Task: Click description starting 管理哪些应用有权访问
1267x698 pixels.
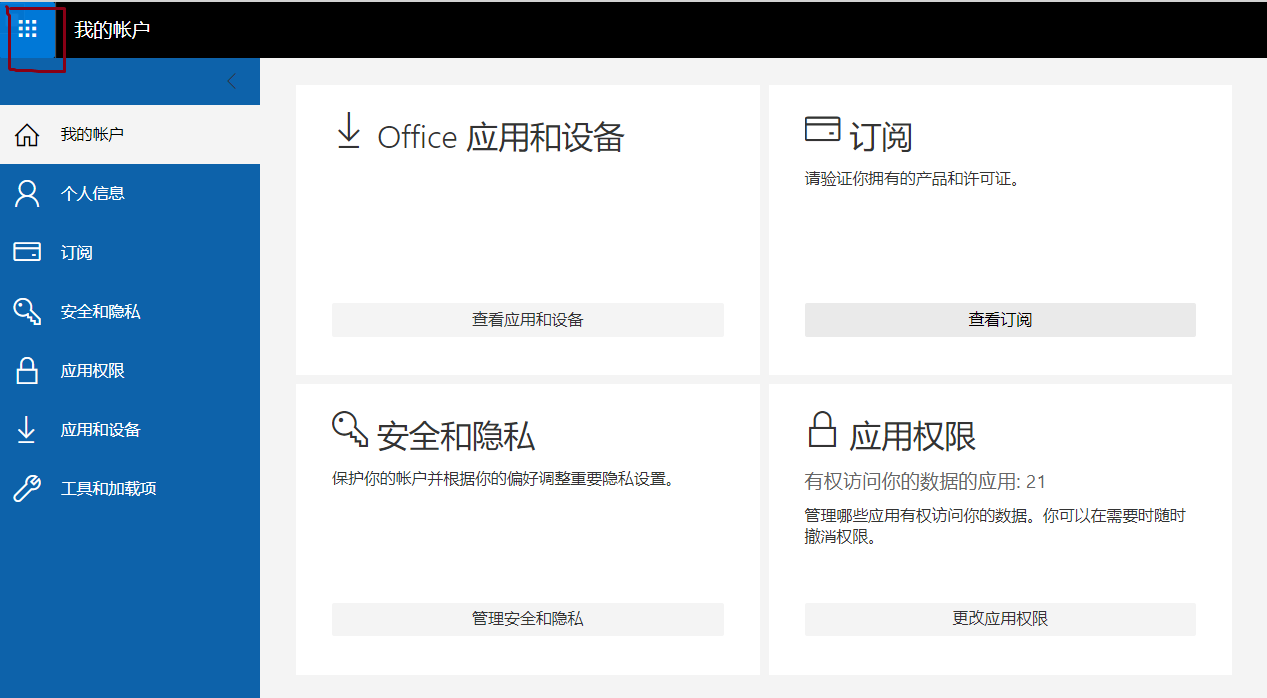Action: pyautogui.click(x=995, y=526)
